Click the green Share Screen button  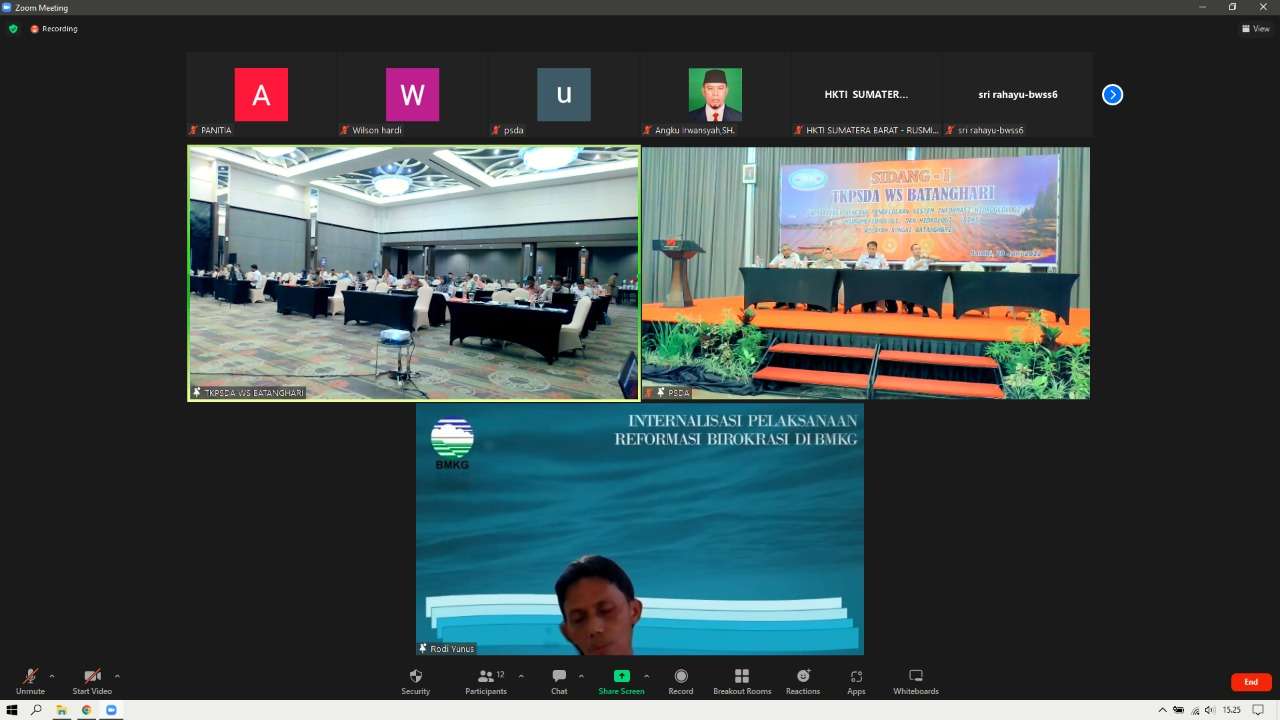coord(621,682)
